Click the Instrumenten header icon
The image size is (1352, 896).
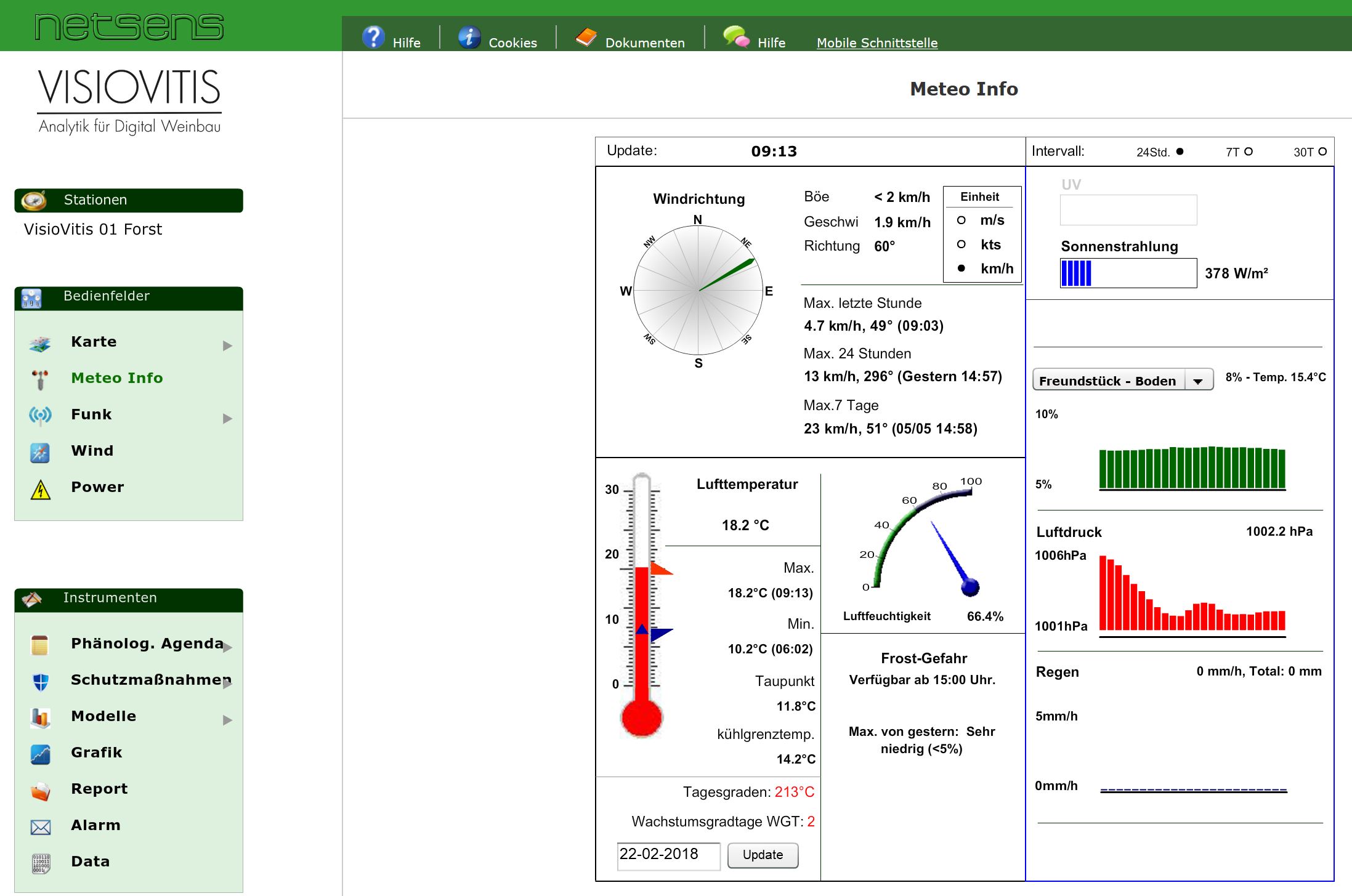tap(31, 599)
